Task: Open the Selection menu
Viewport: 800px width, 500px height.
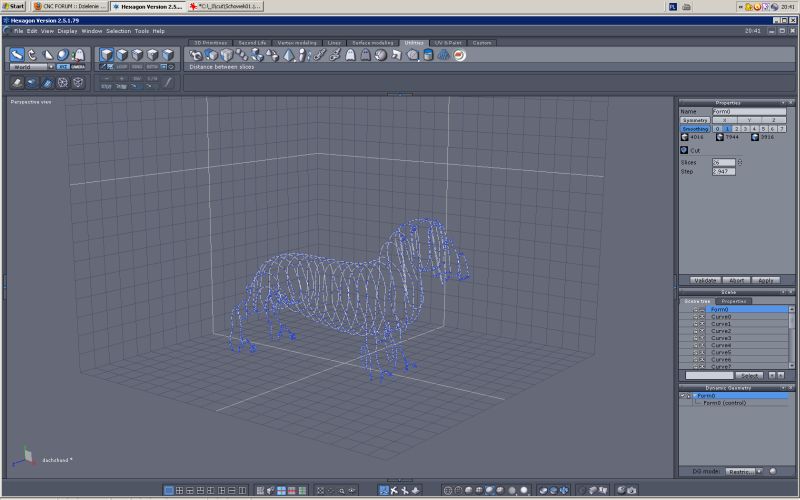Action: [x=118, y=31]
